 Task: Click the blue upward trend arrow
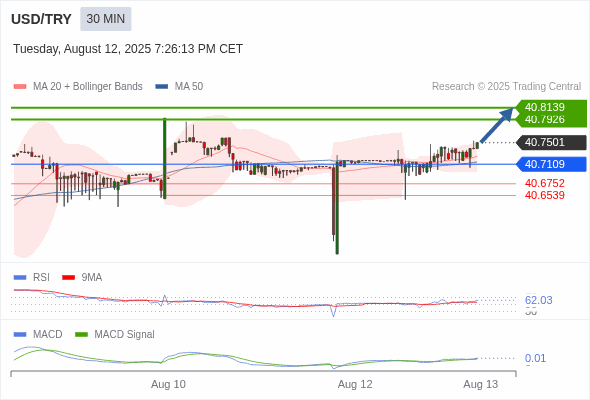point(497,125)
